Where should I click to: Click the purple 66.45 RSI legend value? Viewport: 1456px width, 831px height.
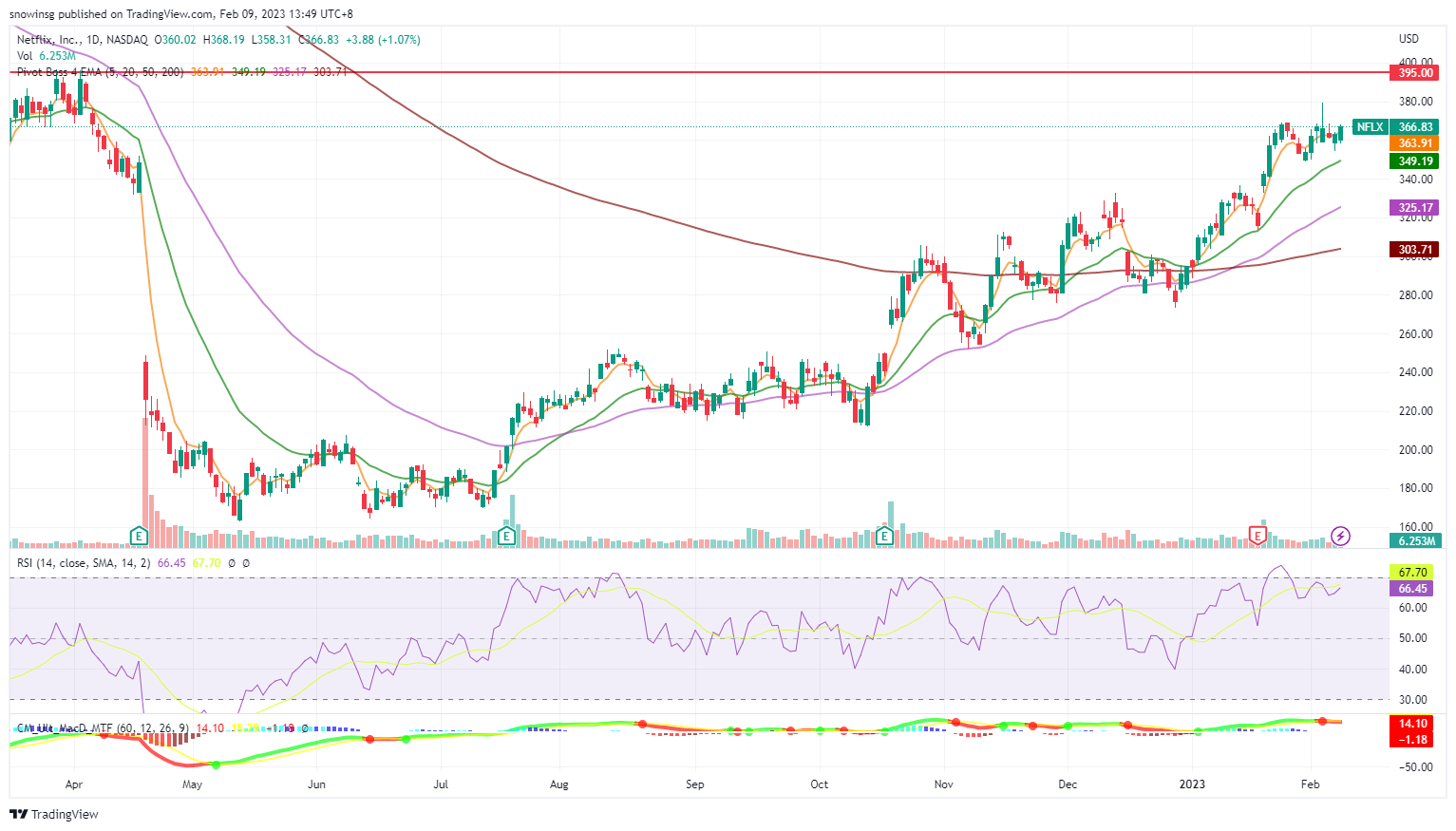click(172, 563)
